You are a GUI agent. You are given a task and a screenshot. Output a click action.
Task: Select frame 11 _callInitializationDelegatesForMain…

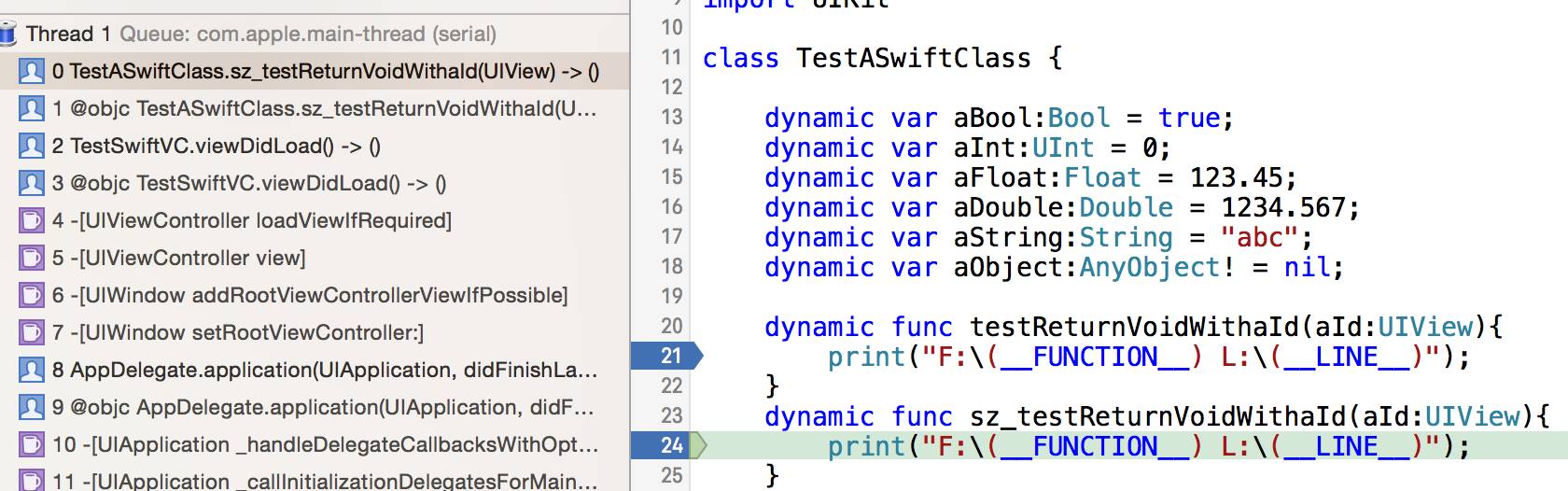315,480
